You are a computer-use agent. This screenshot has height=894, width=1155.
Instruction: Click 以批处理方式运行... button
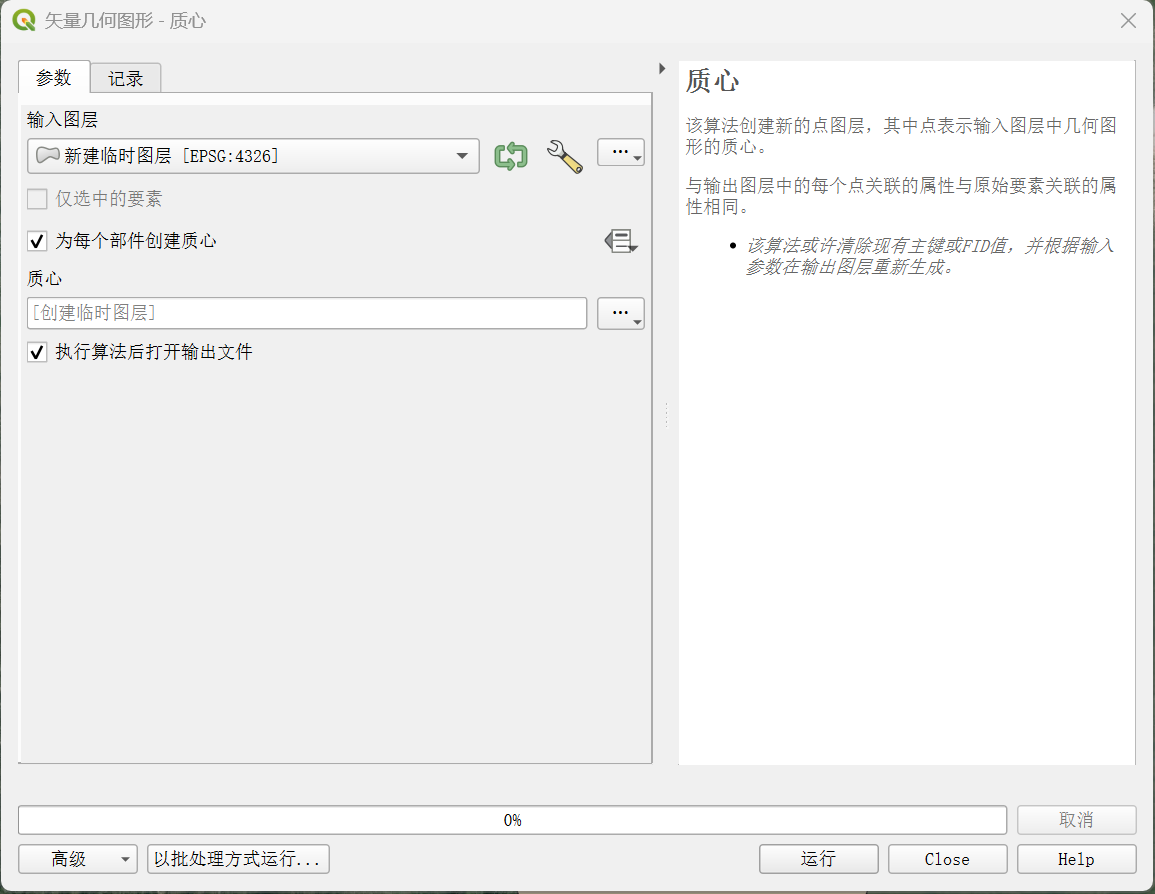pyautogui.click(x=238, y=859)
